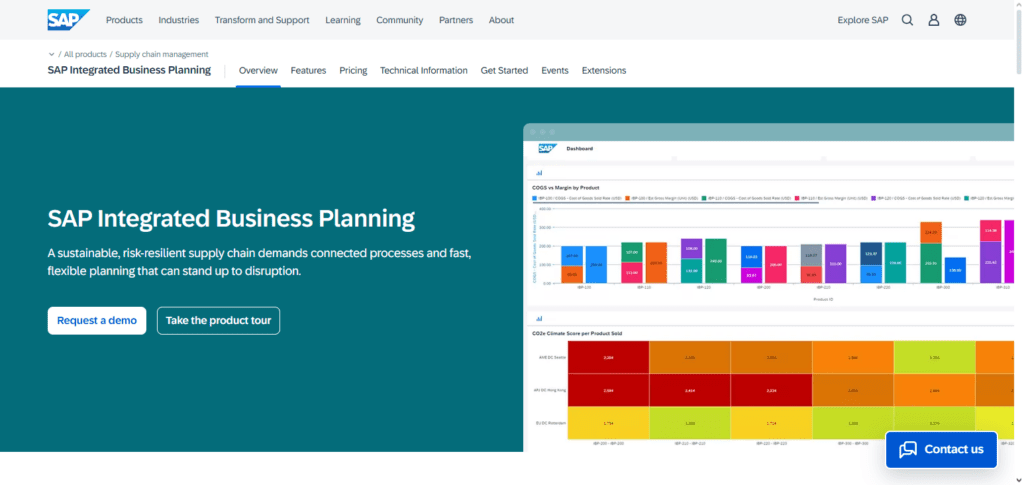Select the Overview tab

(x=258, y=70)
